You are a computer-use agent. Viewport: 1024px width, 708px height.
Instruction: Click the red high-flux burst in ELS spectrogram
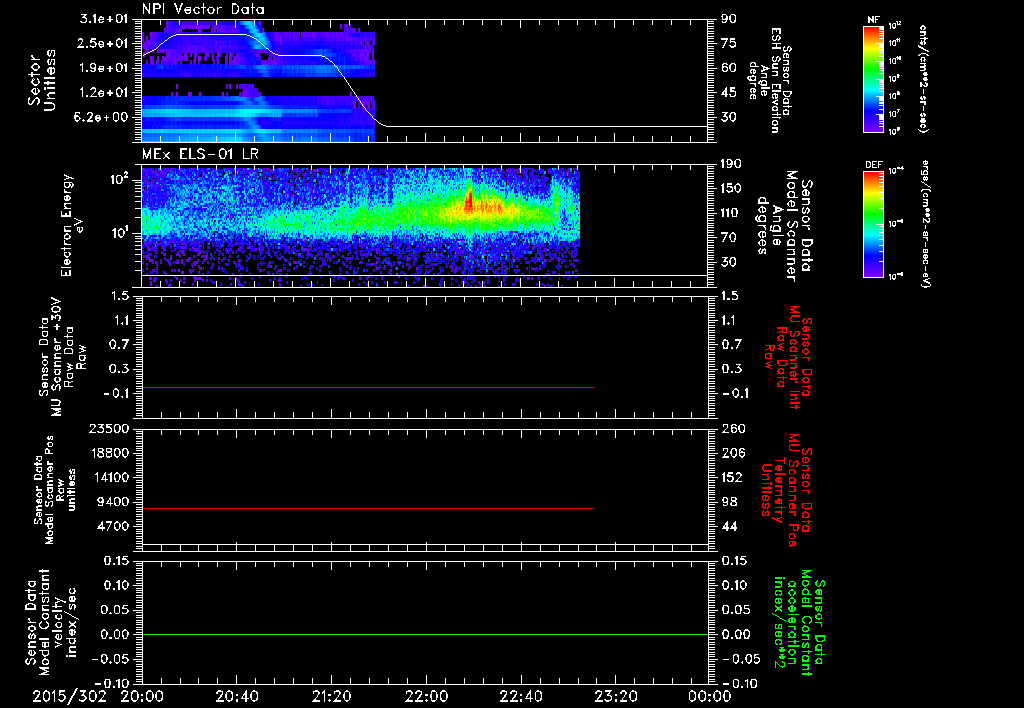pos(469,201)
